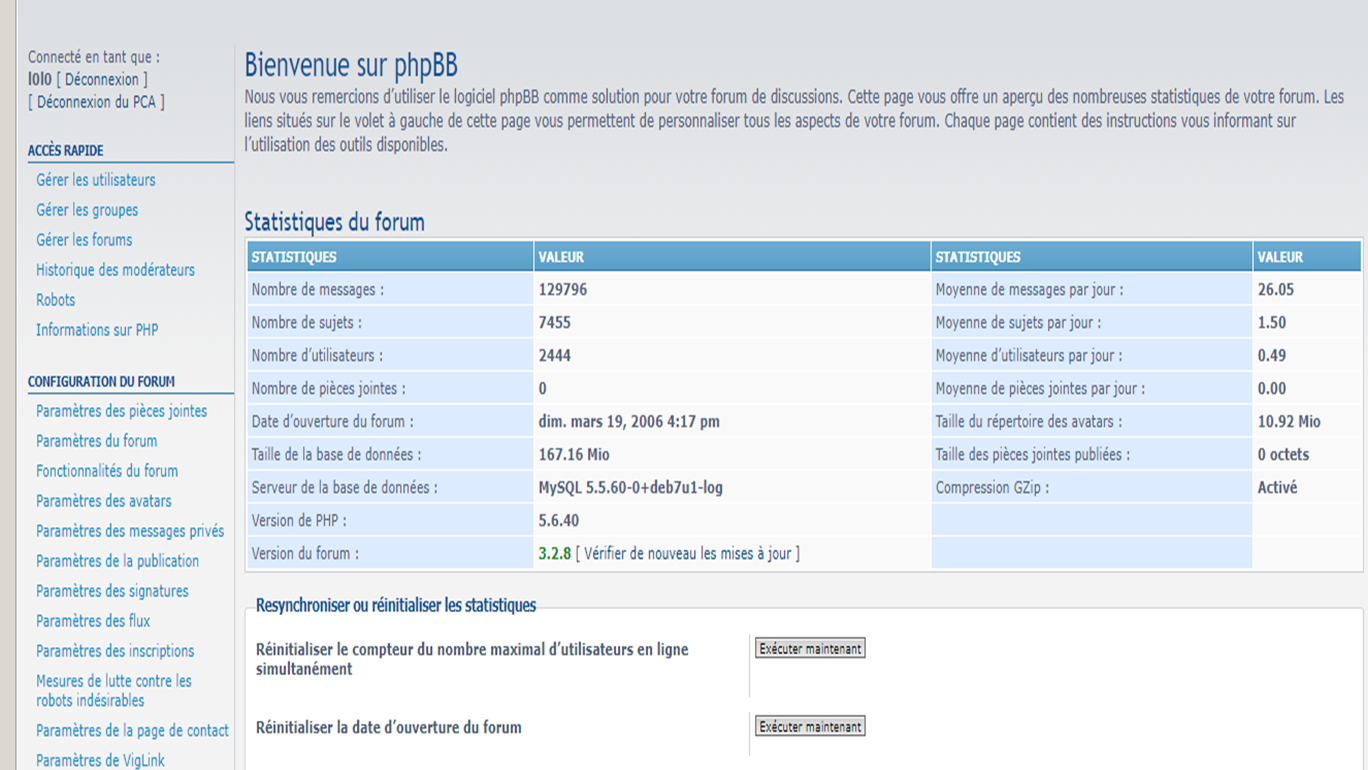Click Vérifier de nouveau les mises à jour

click(x=691, y=553)
